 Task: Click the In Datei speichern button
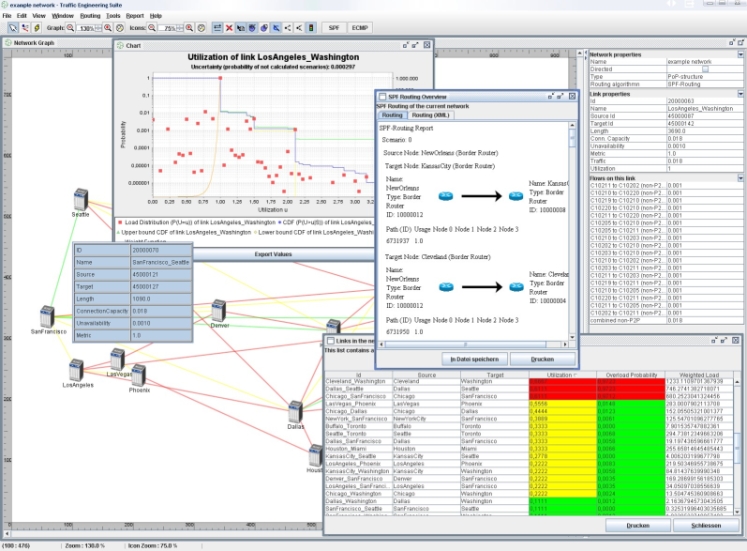point(474,358)
